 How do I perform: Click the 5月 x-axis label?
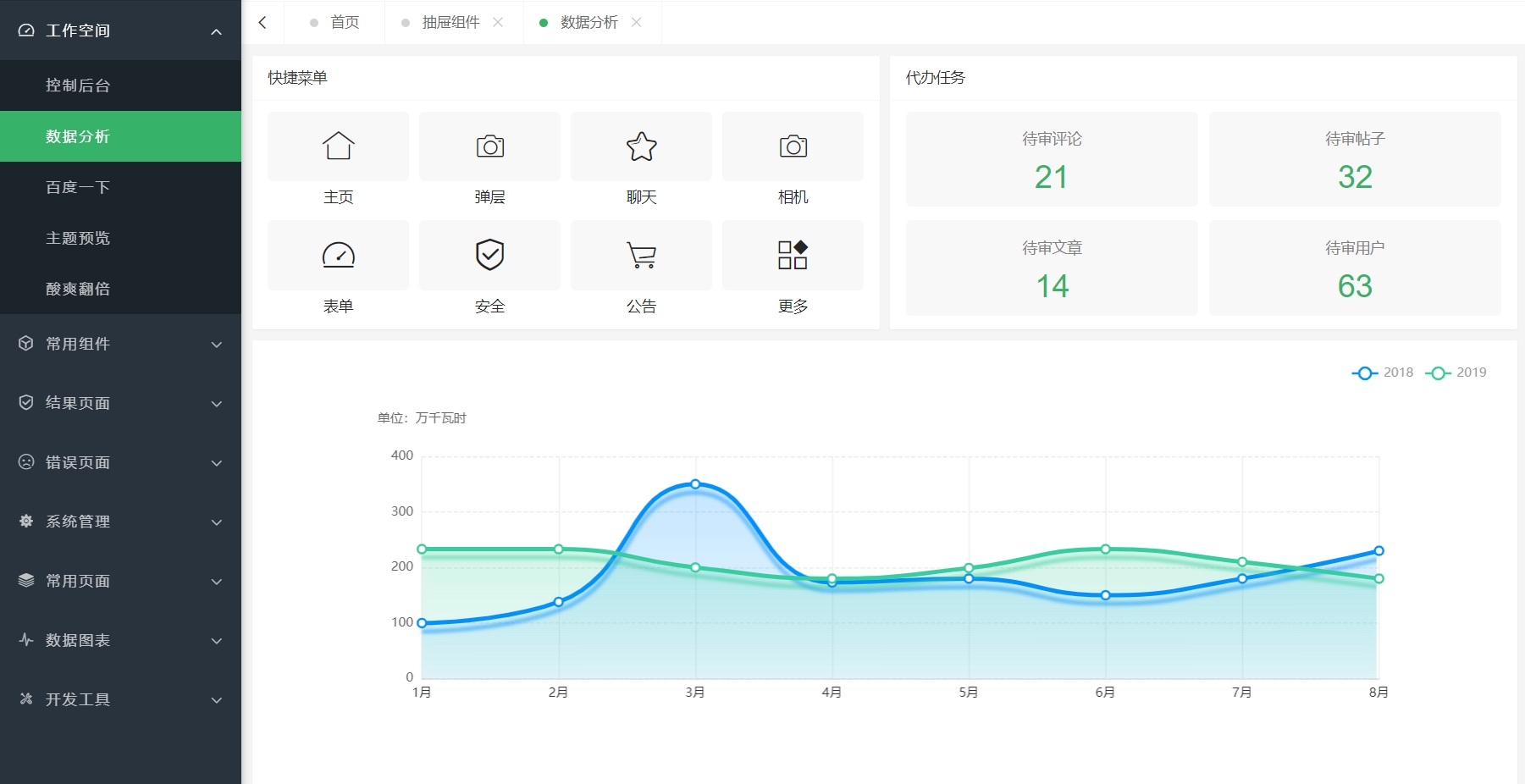coord(969,693)
